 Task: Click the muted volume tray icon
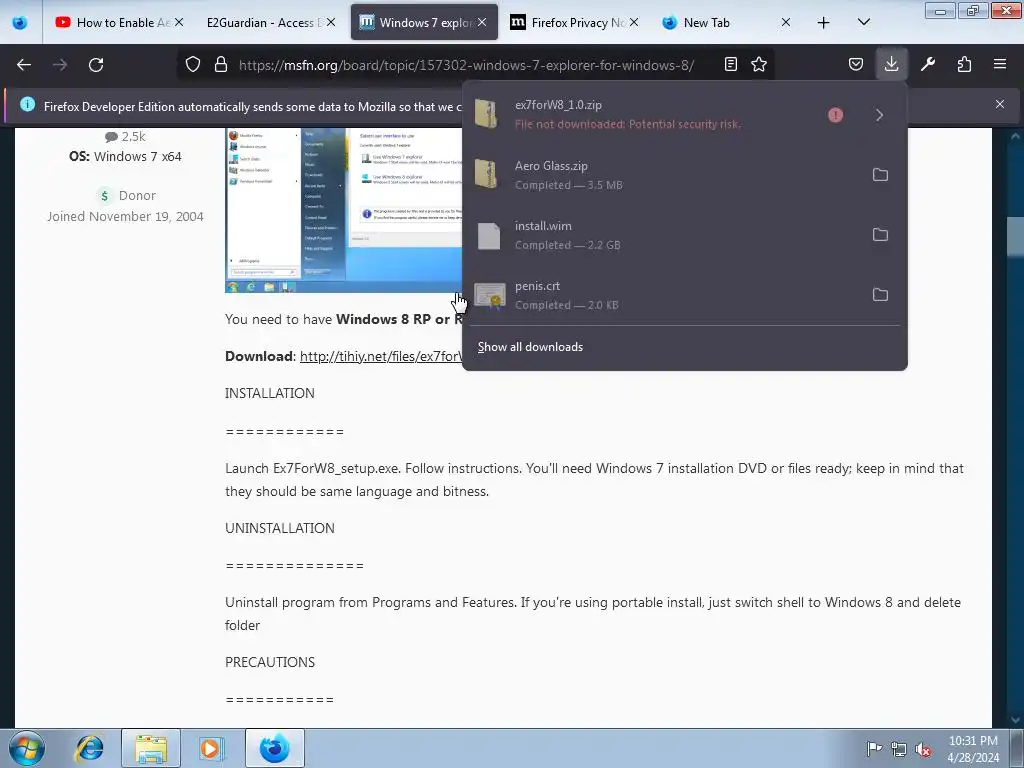coord(923,749)
